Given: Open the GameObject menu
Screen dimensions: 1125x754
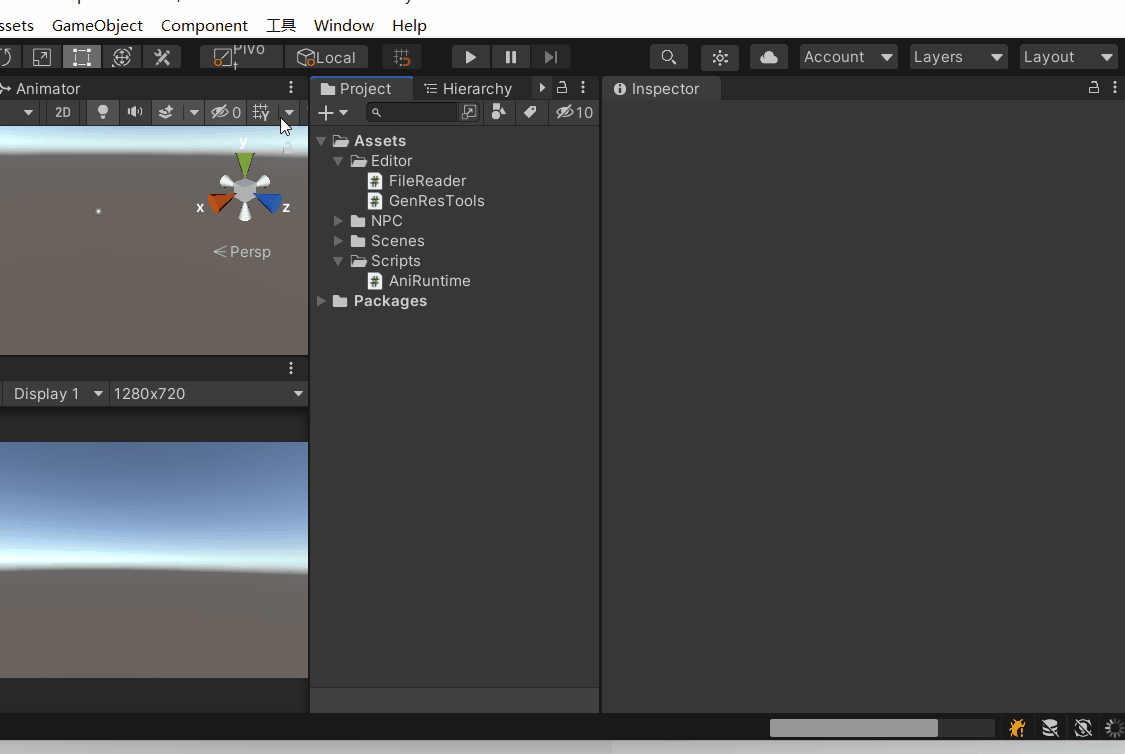Looking at the screenshot, I should point(98,26).
